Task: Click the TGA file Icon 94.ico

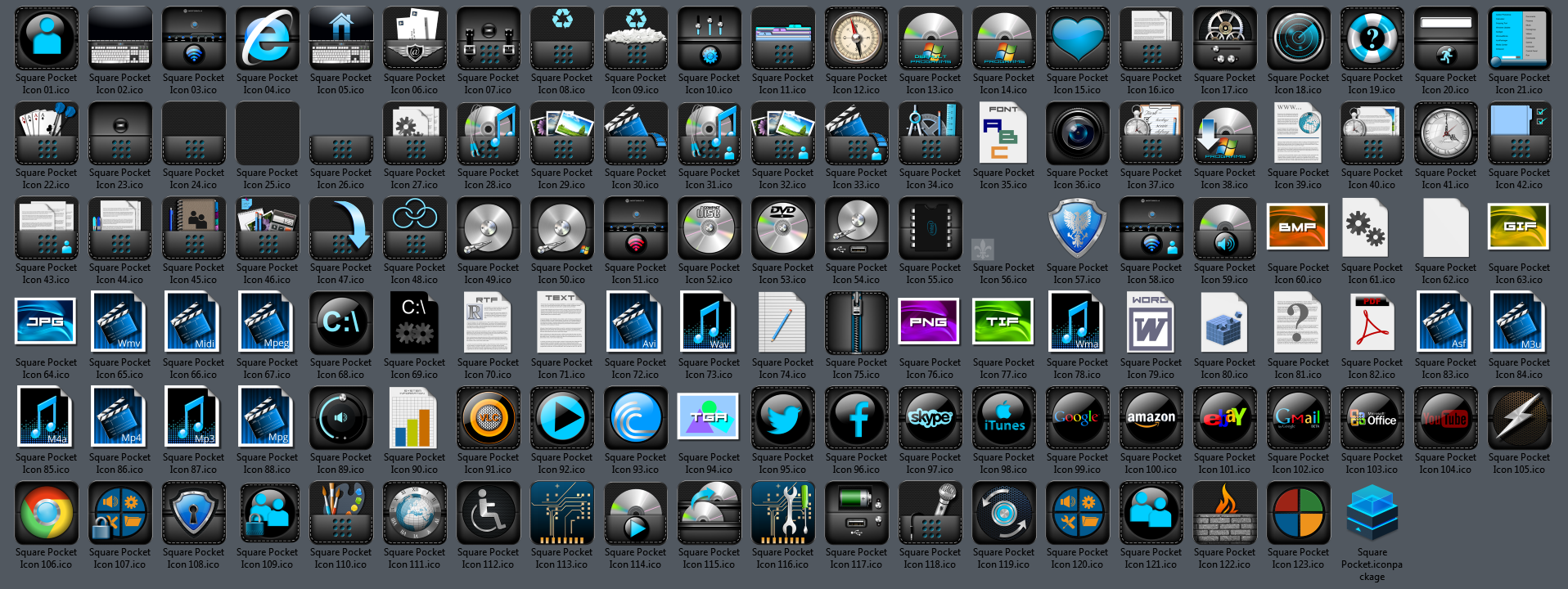Action: tap(710, 418)
